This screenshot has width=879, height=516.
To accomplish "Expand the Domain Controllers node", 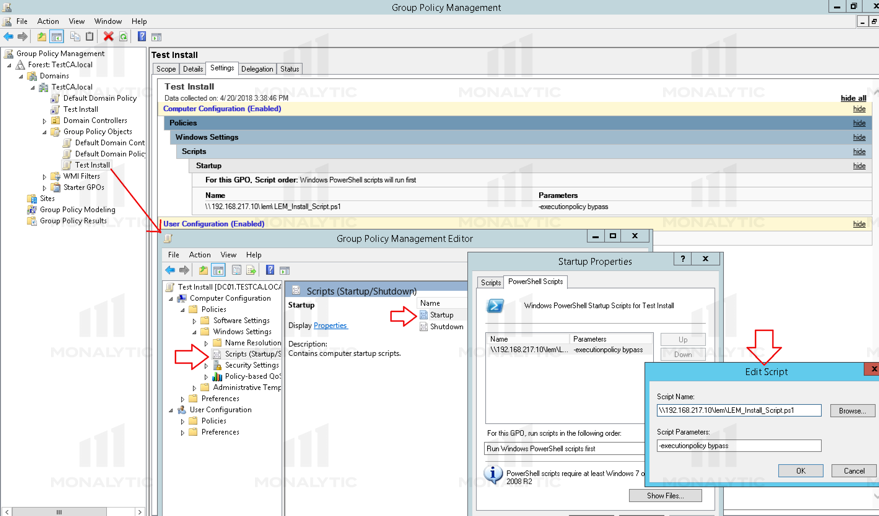I will click(x=44, y=121).
